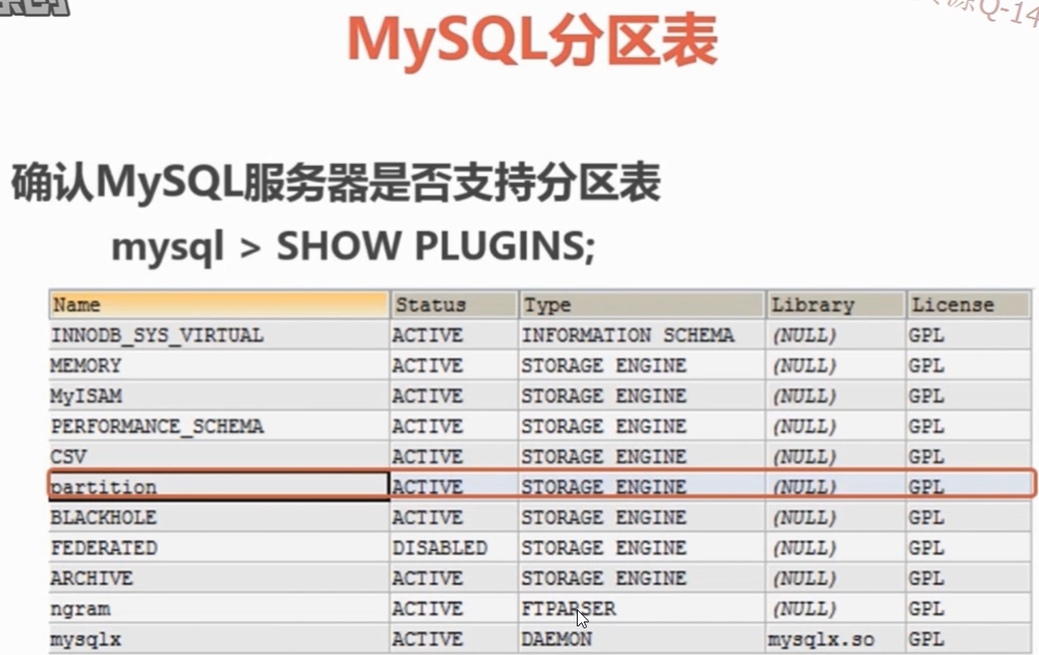Select the MEMORY plugin name cell
1039x655 pixels.
(219, 366)
